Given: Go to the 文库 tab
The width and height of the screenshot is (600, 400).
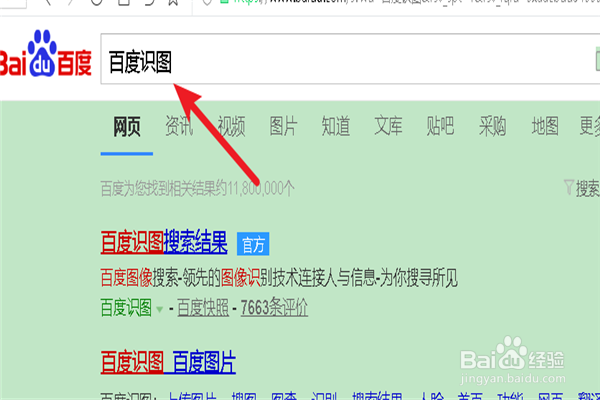Looking at the screenshot, I should (x=388, y=126).
